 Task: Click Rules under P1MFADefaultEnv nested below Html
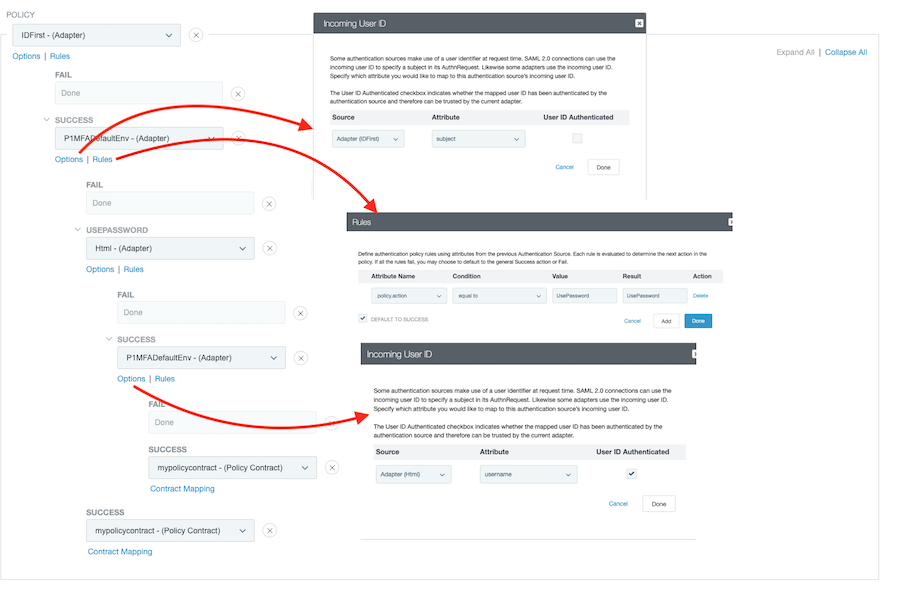pos(165,379)
